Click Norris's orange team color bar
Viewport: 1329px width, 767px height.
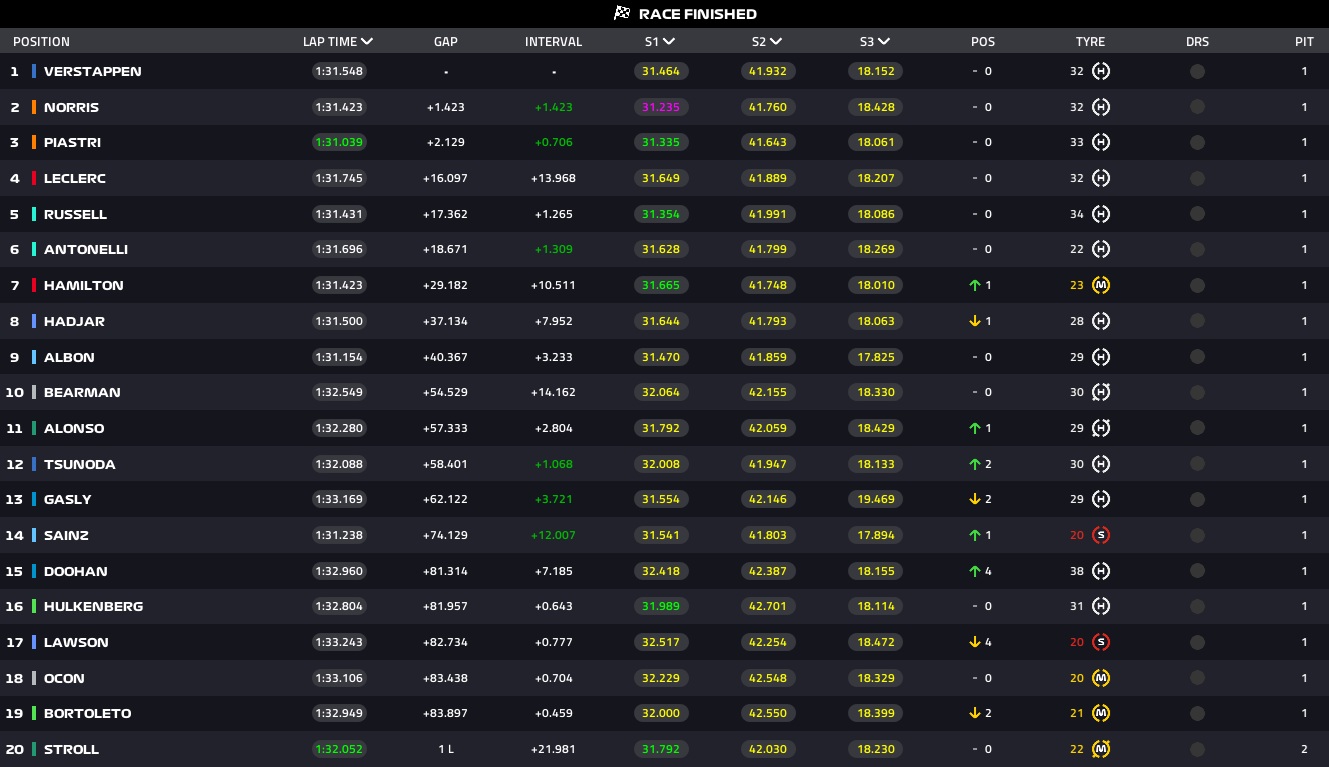[34, 107]
